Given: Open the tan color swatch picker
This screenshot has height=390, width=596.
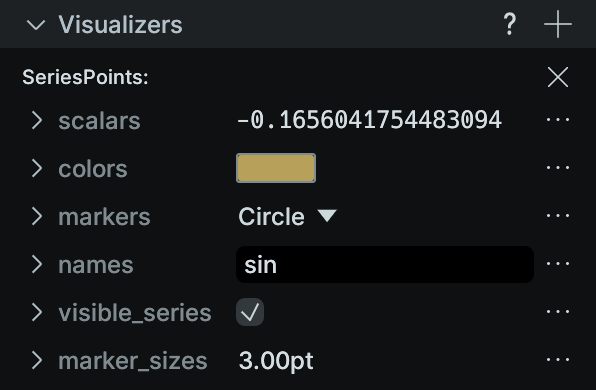Looking at the screenshot, I should tap(276, 168).
